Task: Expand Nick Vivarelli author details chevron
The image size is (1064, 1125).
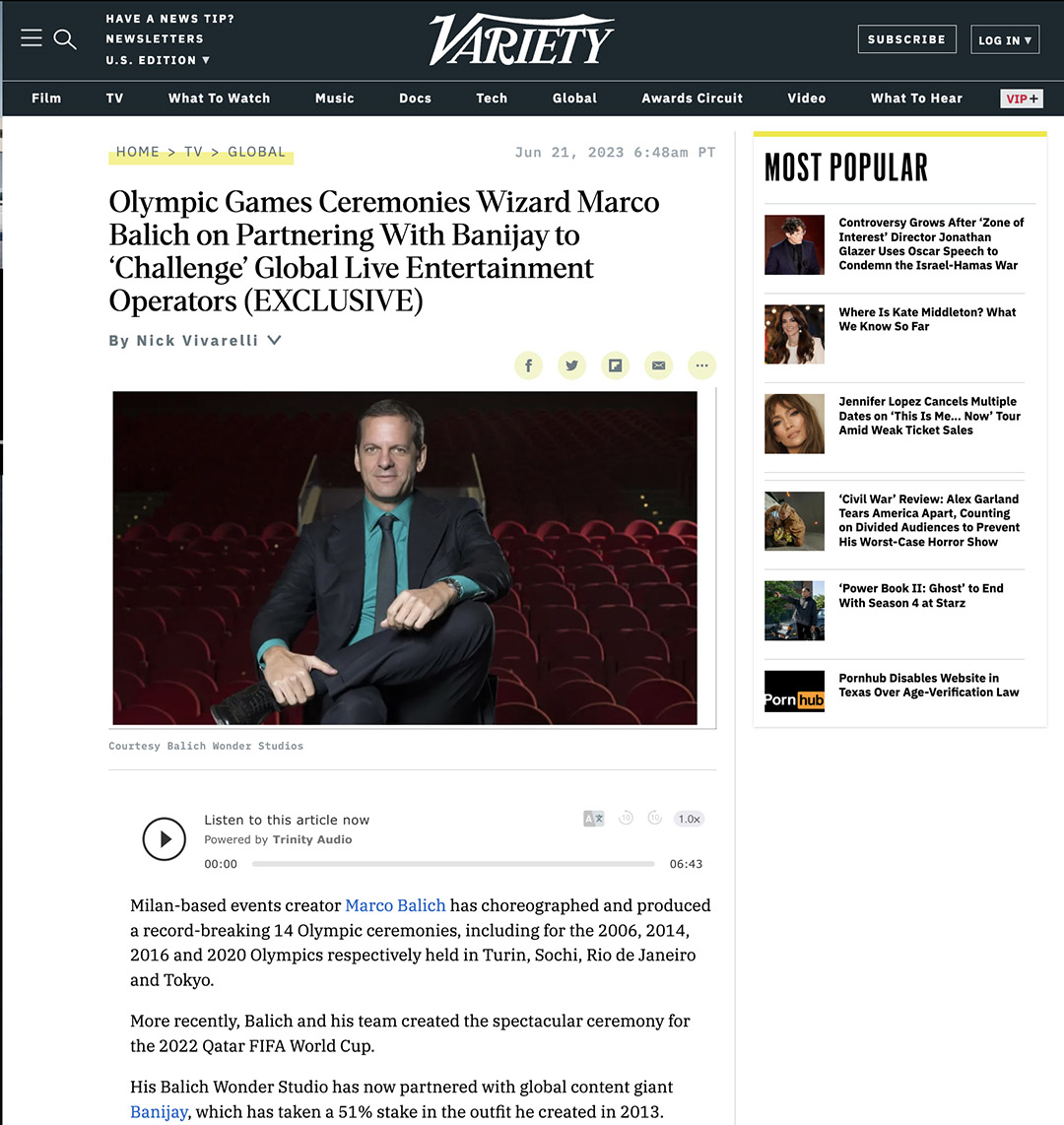Action: pos(274,340)
